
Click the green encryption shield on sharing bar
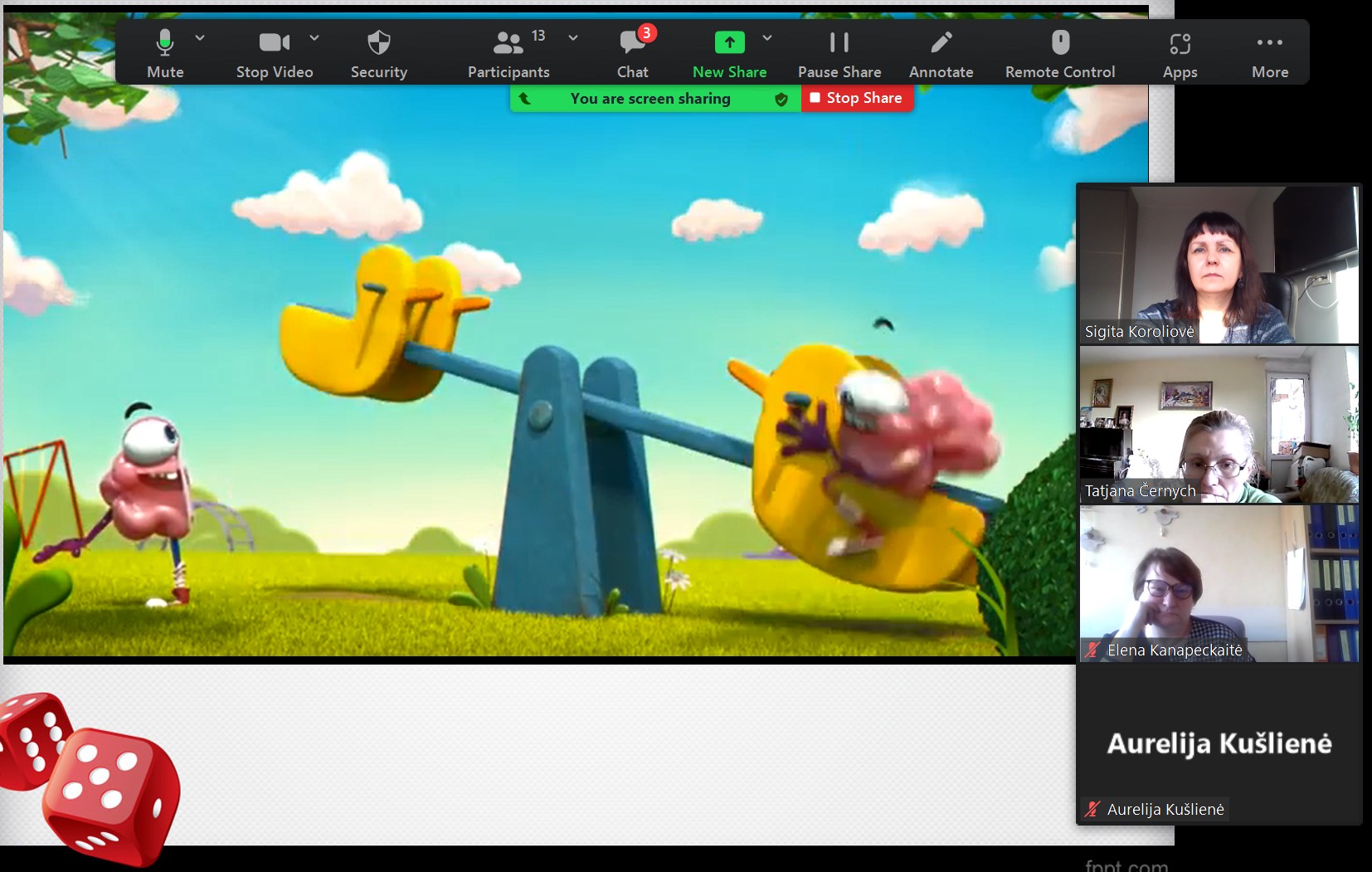[781, 100]
